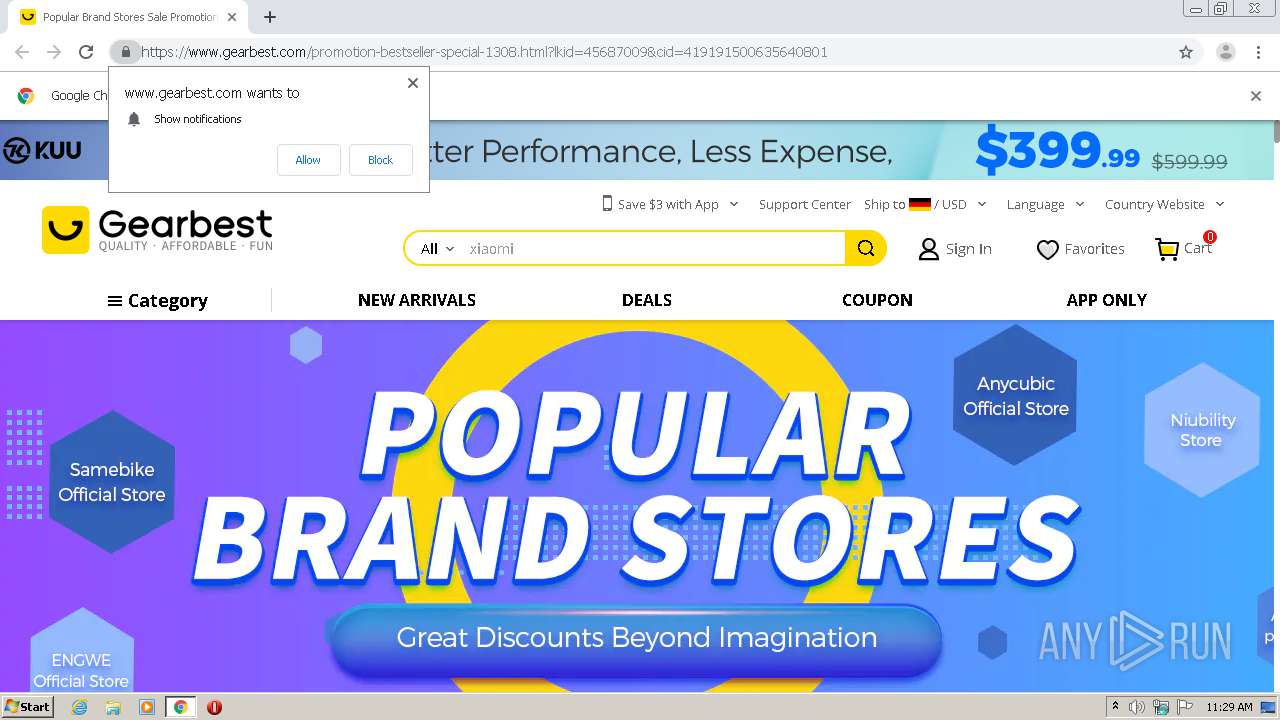Allow notifications from gearbest.com
Screen dimensions: 1280x720
coord(308,160)
